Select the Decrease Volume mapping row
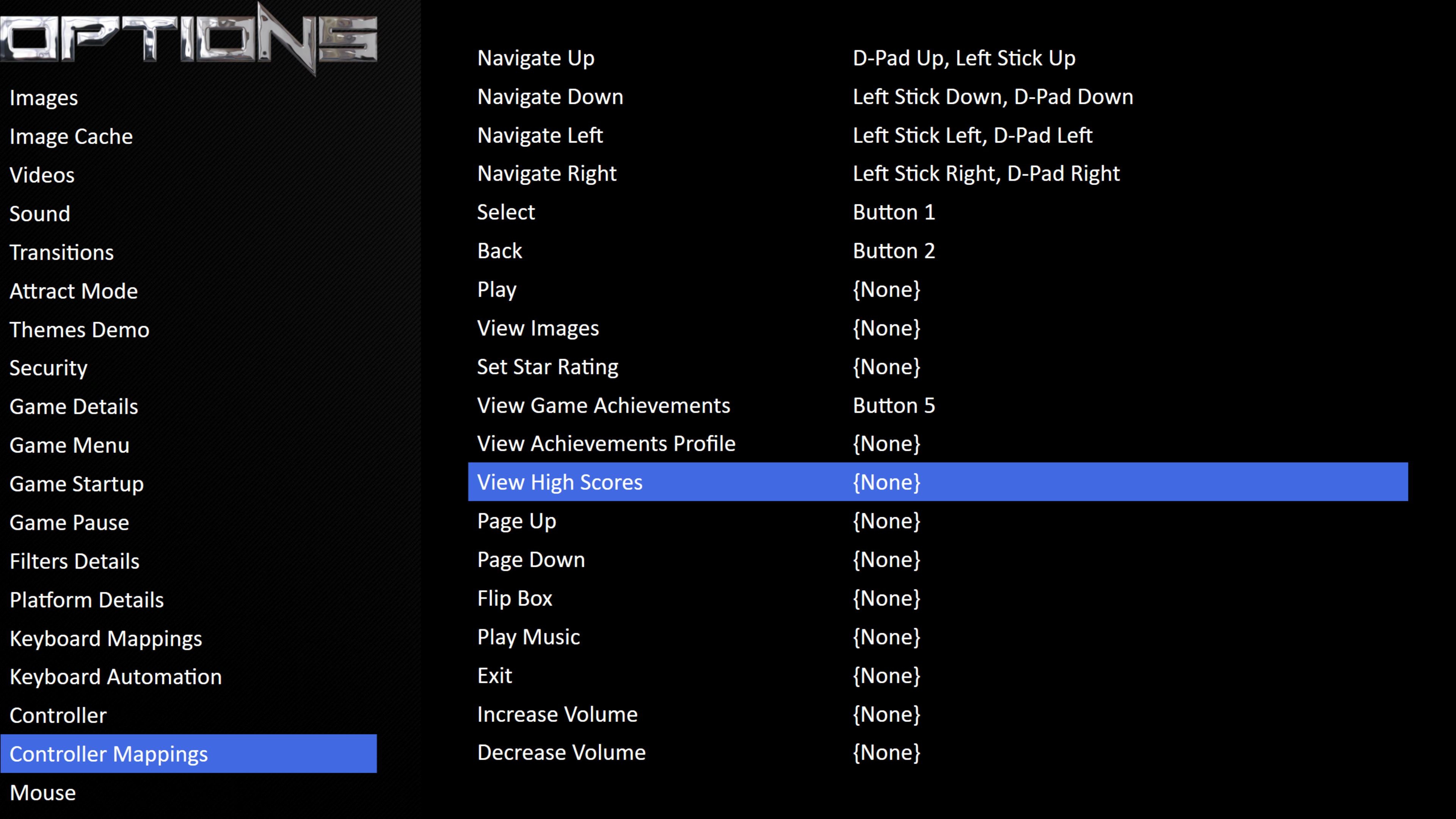 938,752
